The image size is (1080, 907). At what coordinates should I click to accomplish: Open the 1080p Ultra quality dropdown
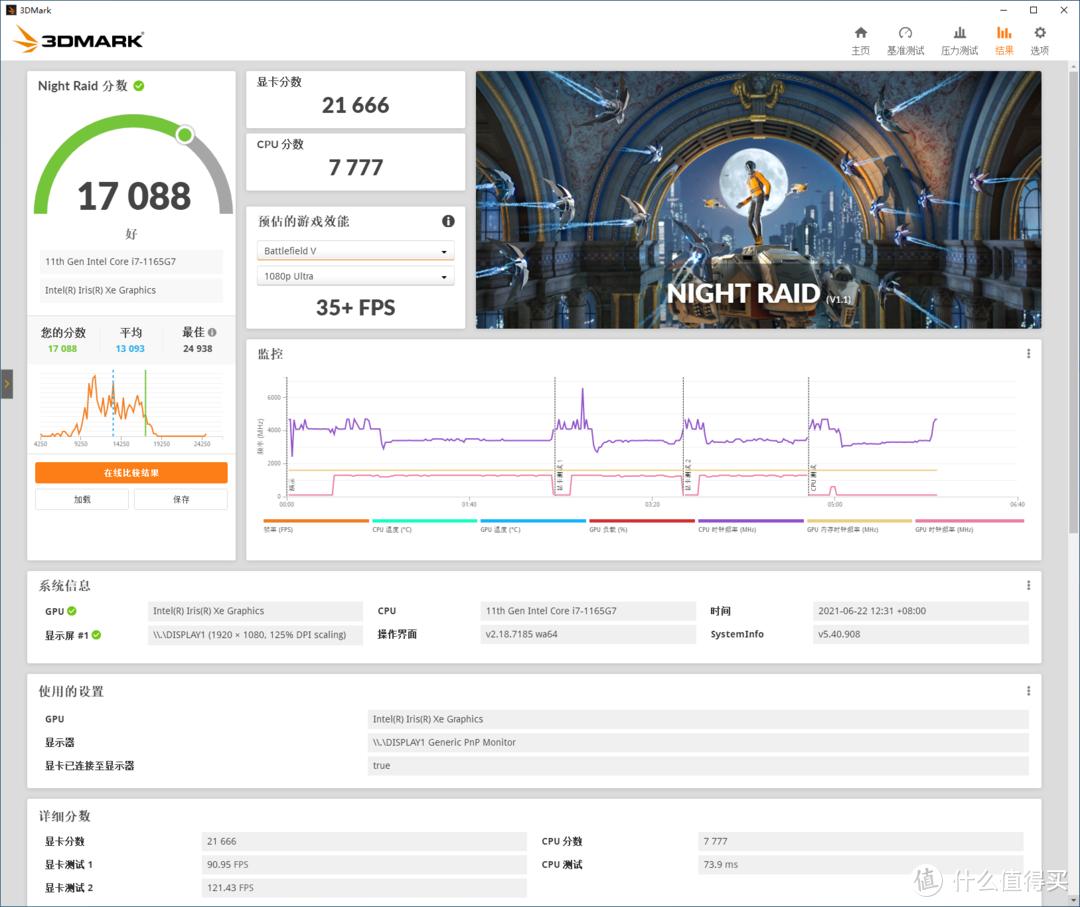(355, 274)
